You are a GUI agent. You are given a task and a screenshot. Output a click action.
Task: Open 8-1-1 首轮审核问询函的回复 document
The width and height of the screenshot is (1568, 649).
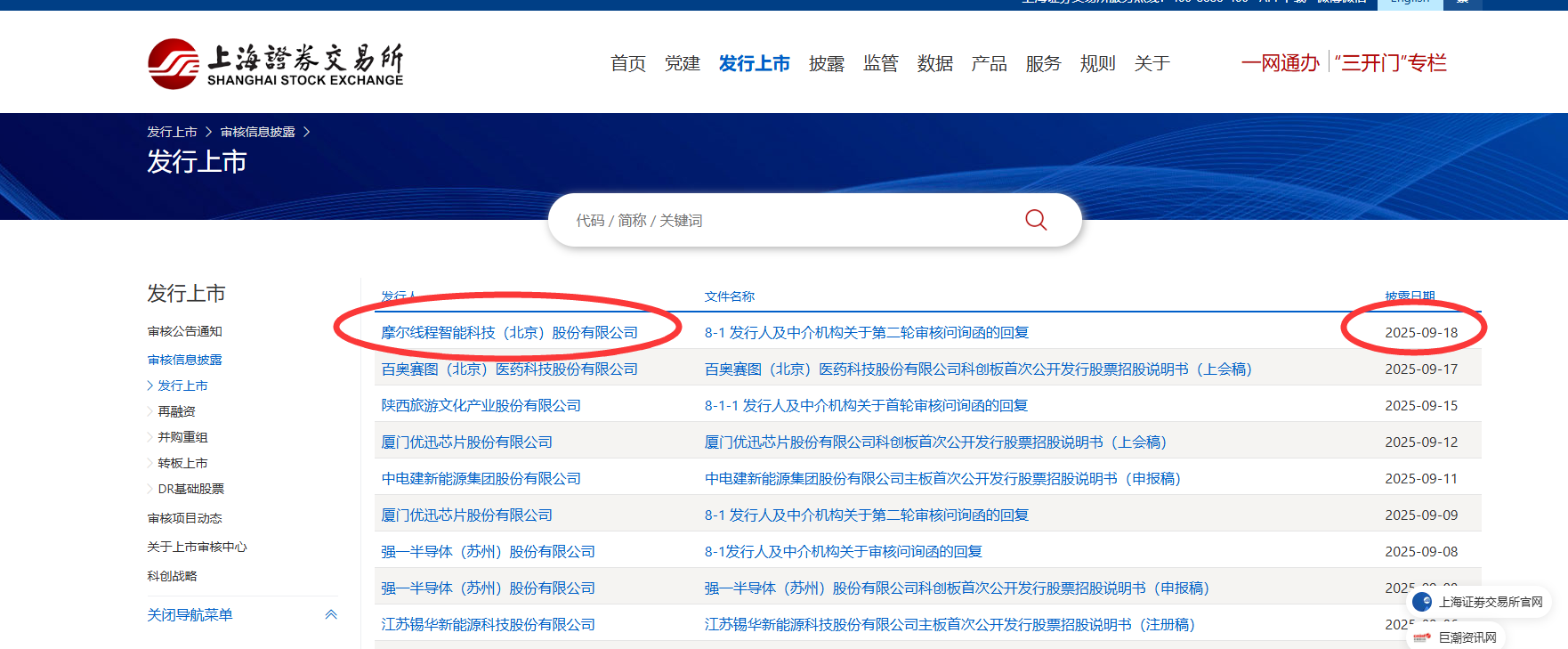pyautogui.click(x=867, y=405)
